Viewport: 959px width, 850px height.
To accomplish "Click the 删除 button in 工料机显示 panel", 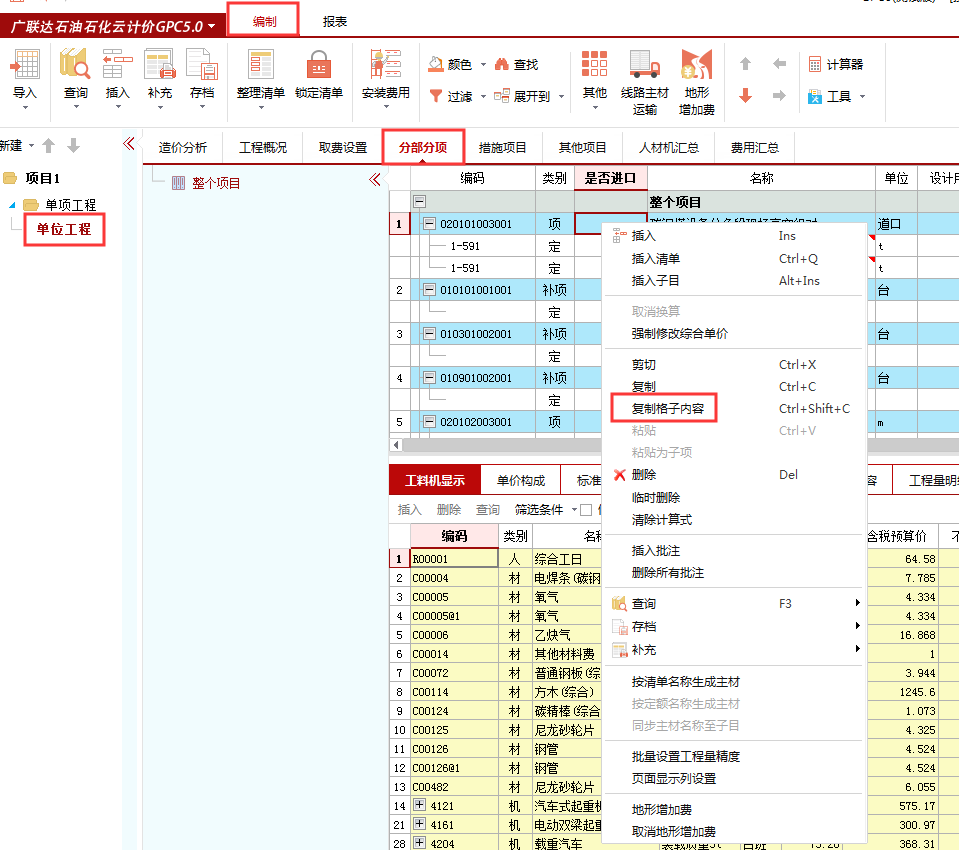I will click(x=449, y=509).
